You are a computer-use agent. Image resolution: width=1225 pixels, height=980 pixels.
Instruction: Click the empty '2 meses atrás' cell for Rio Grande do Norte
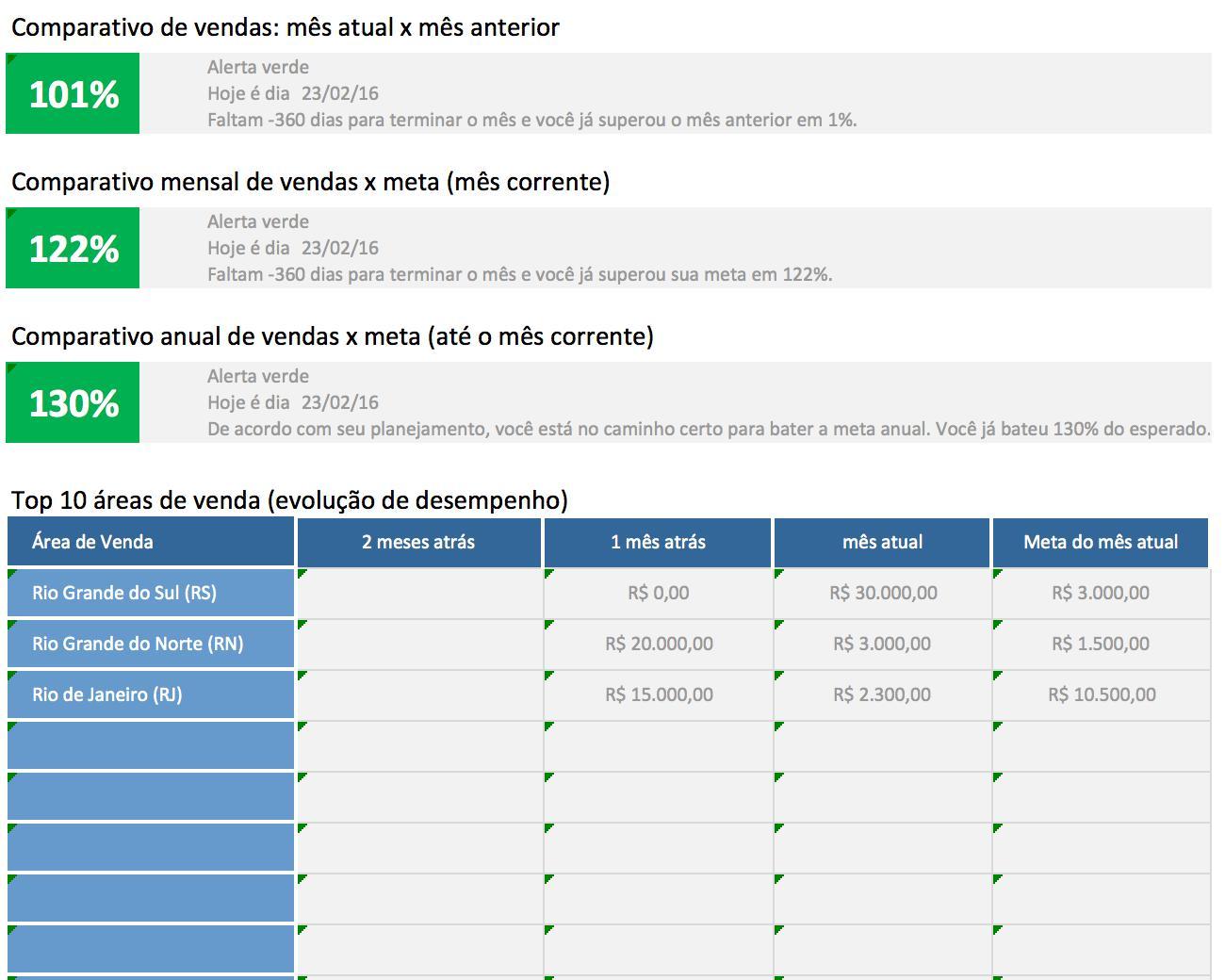(419, 644)
